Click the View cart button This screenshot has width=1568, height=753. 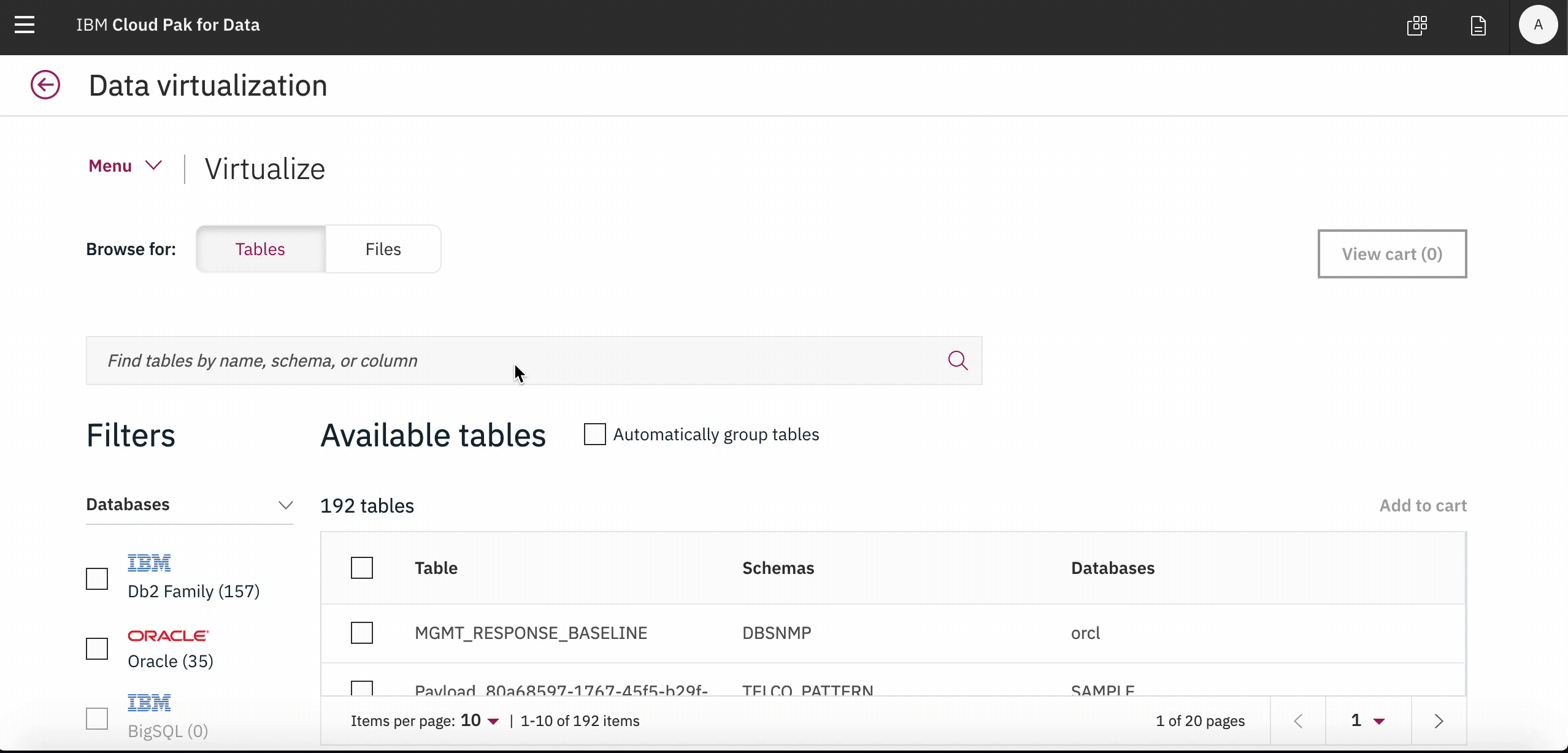coord(1391,254)
